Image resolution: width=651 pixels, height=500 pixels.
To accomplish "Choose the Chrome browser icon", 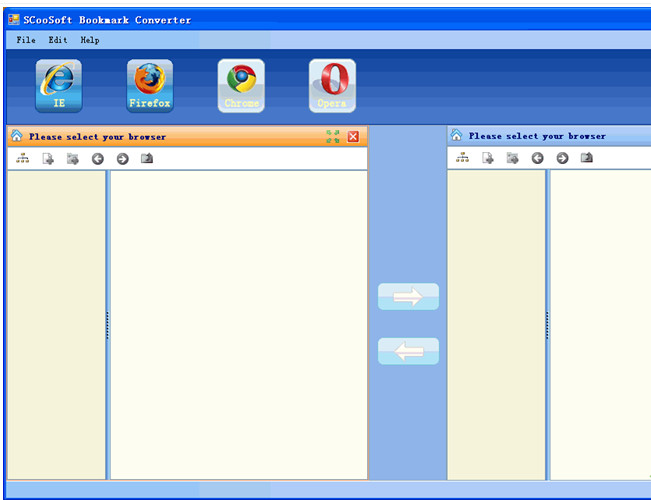I will point(241,86).
